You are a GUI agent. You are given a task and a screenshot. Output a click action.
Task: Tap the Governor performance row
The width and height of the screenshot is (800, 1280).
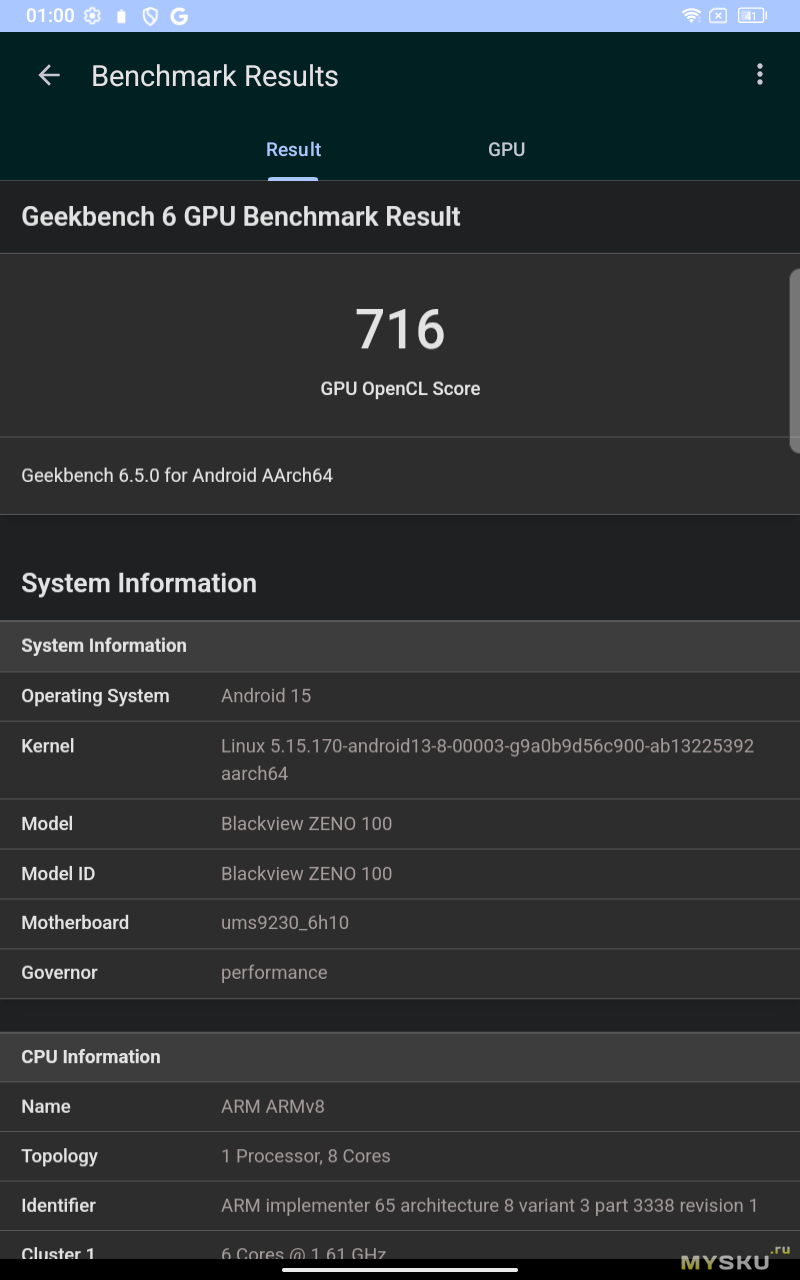pos(400,973)
